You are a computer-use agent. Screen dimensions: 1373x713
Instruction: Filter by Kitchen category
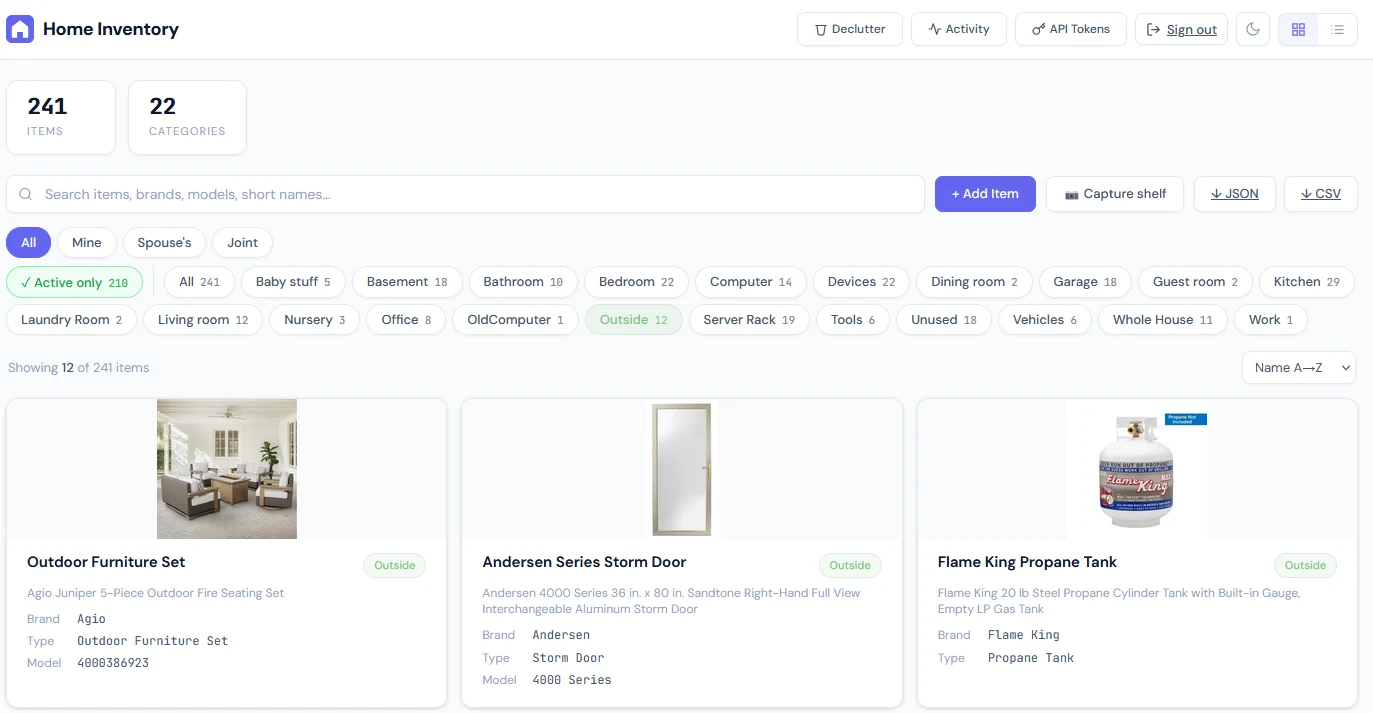[x=1307, y=282]
